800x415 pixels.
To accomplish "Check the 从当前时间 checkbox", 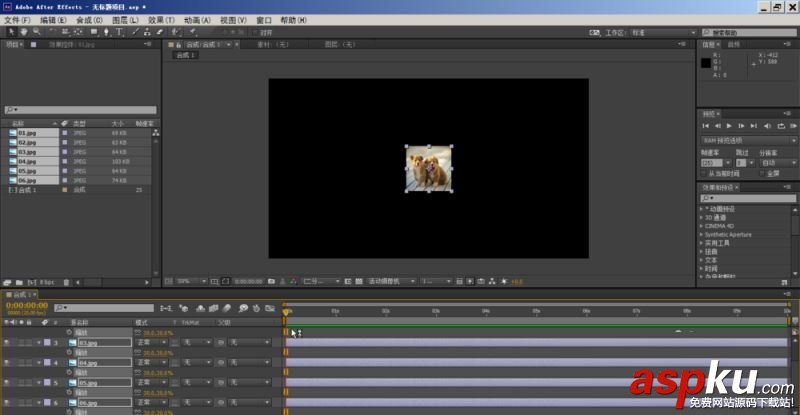I will point(704,174).
